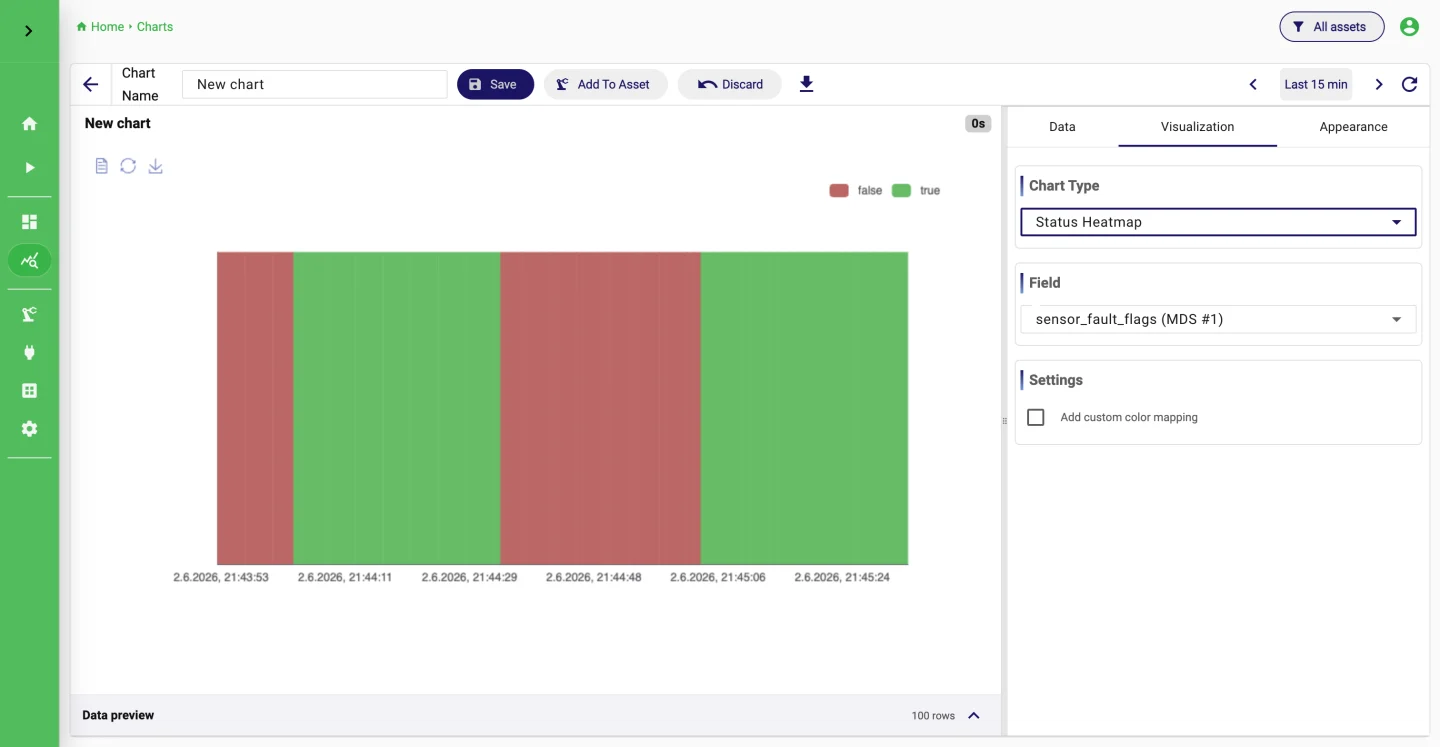
Task: Follow the Charts breadcrumb link
Action: click(155, 27)
